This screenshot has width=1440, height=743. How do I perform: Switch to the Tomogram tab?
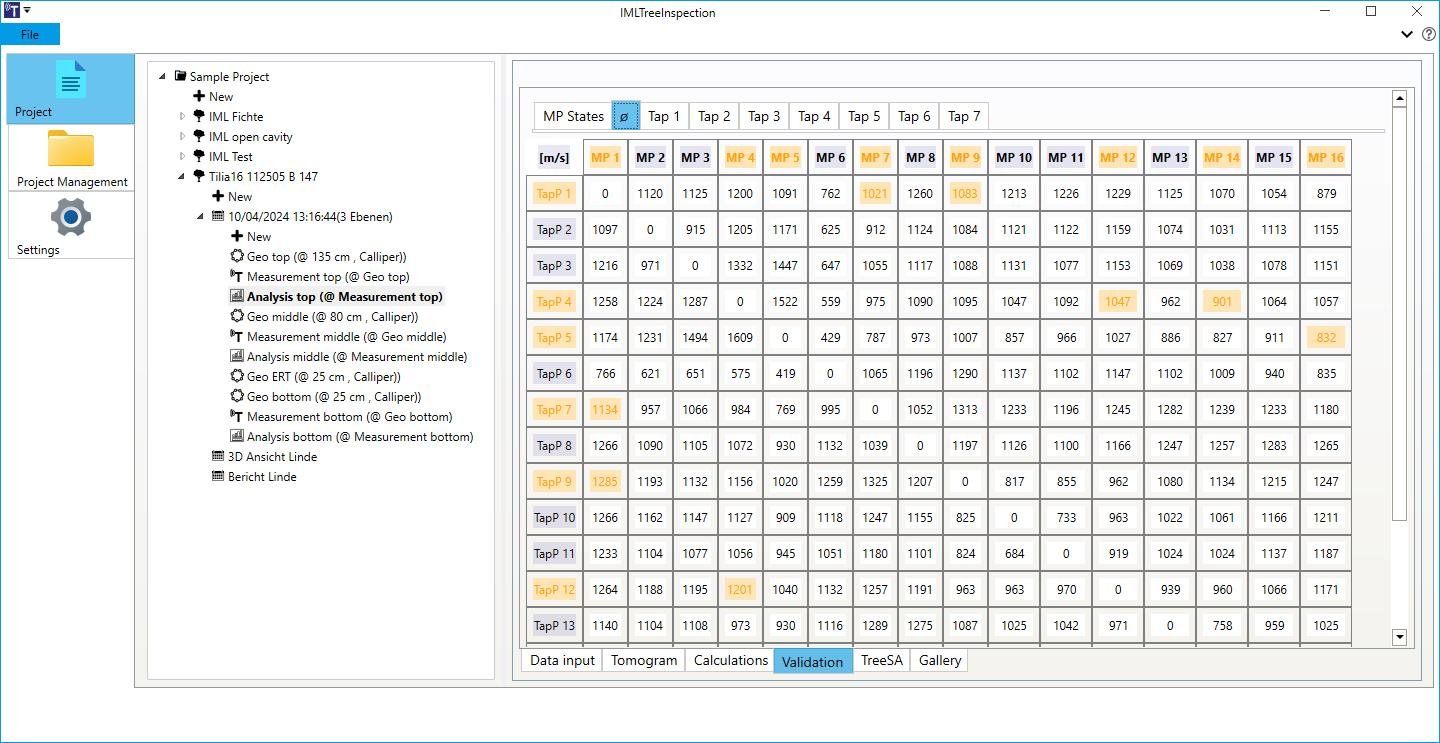(x=643, y=660)
